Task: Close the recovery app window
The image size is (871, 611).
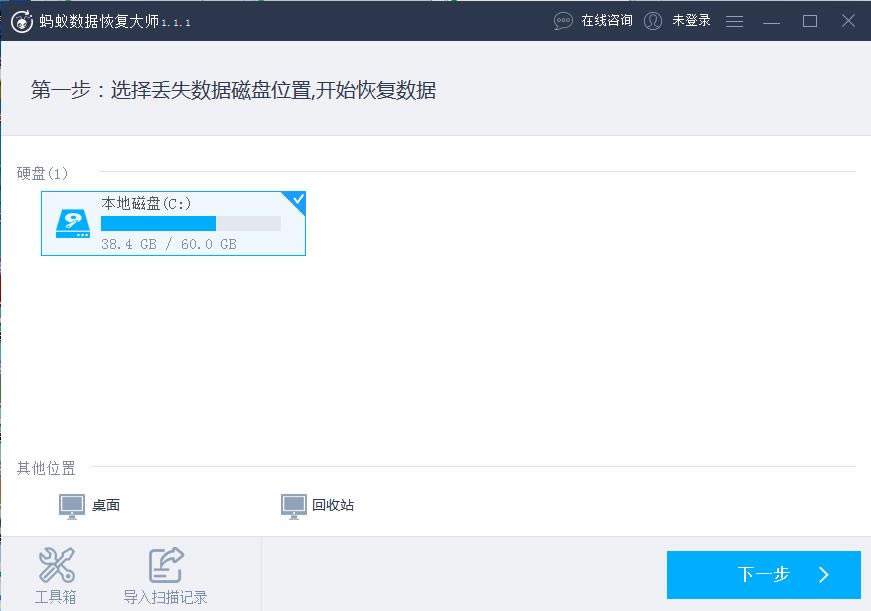Action: click(848, 21)
